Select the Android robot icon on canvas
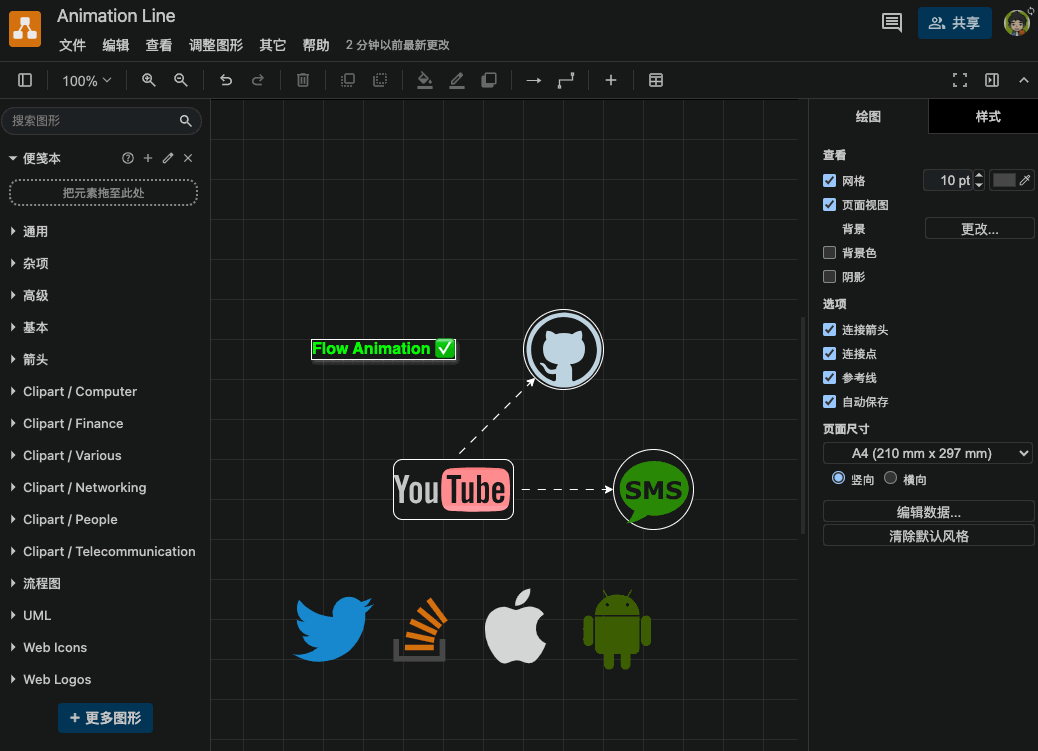This screenshot has width=1038, height=751. click(x=617, y=629)
